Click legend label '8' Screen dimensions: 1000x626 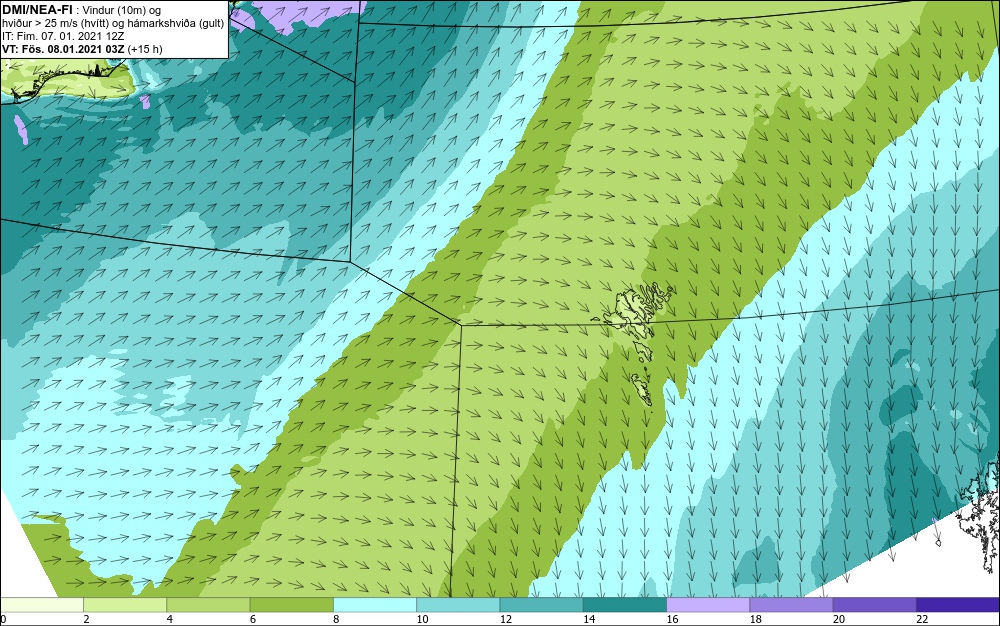pos(336,619)
